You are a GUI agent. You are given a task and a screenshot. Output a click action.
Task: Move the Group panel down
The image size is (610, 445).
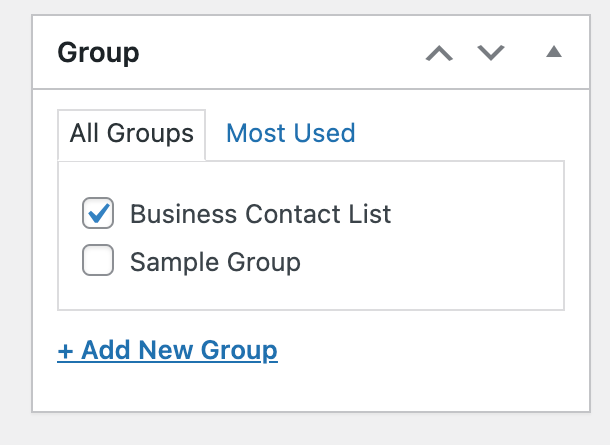point(491,53)
